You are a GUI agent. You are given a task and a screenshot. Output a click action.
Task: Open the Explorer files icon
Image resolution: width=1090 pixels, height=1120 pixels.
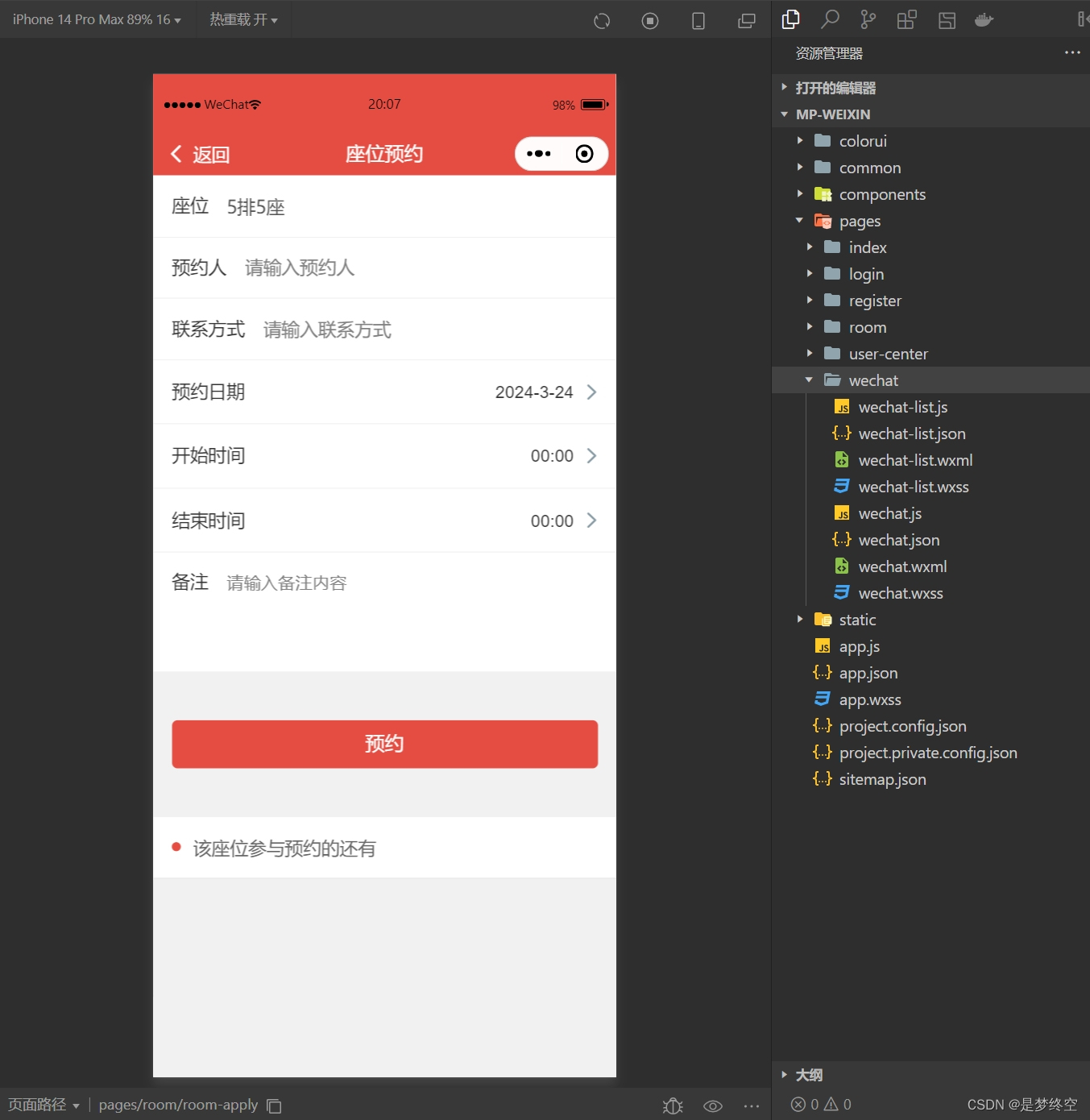(x=791, y=19)
